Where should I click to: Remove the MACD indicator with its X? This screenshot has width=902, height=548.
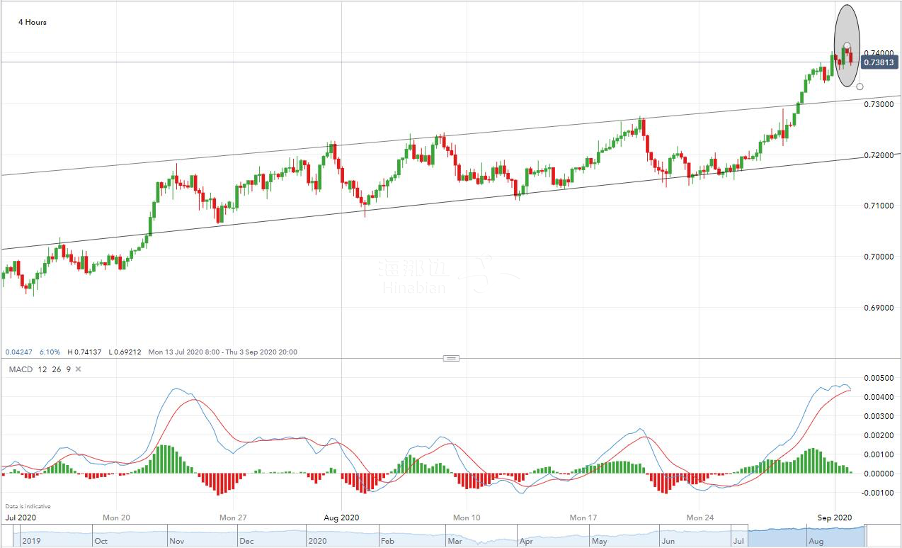pos(79,370)
